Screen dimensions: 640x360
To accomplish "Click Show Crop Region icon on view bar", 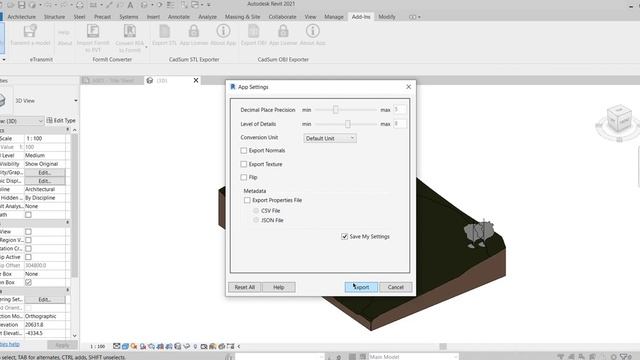I will pos(169,346).
